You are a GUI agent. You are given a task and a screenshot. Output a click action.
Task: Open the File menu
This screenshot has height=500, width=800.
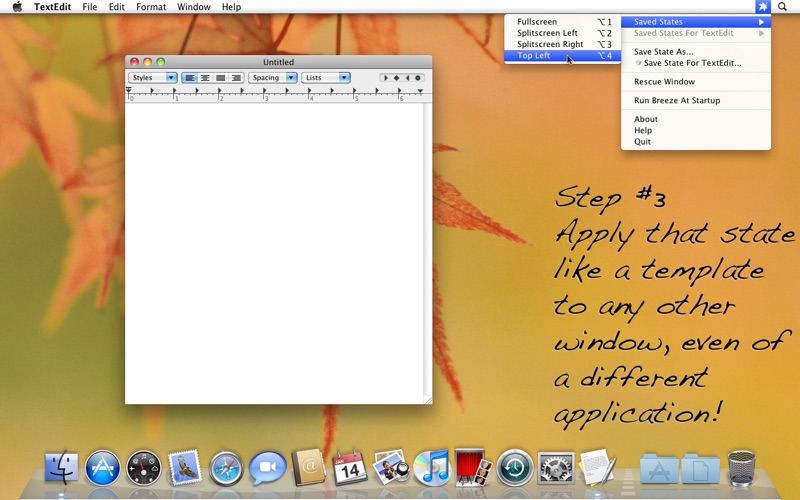pyautogui.click(x=90, y=7)
